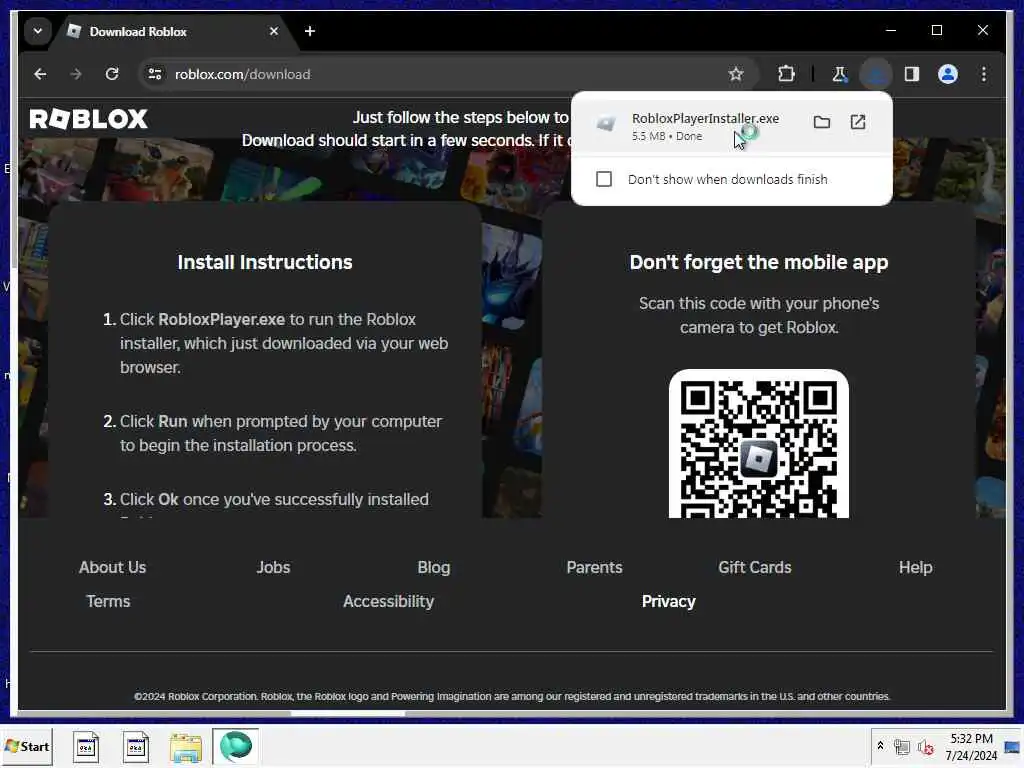Image resolution: width=1024 pixels, height=768 pixels.
Task: Open the Terms footer link
Action: (108, 601)
